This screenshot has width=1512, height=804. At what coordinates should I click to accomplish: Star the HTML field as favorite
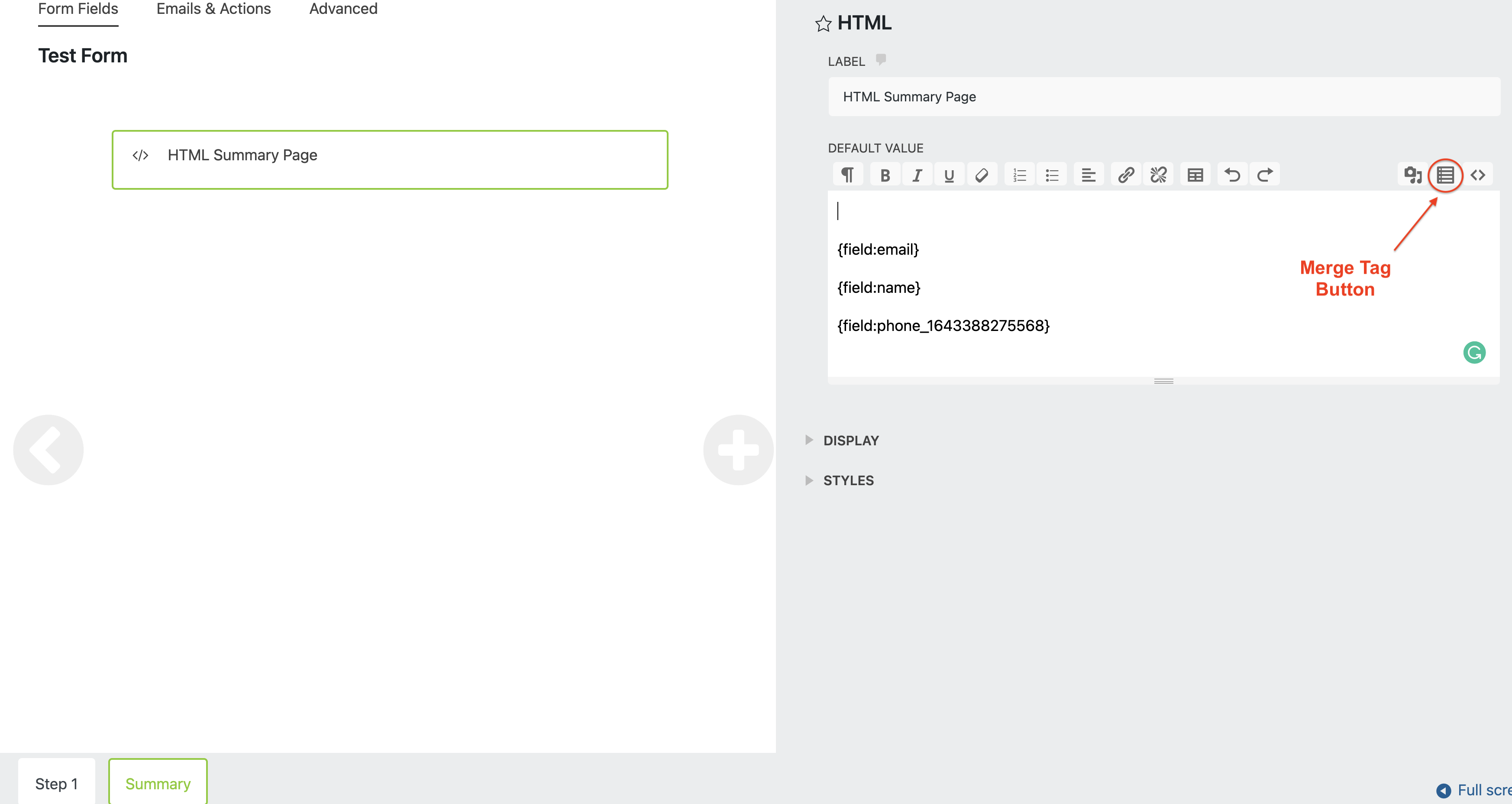823,23
